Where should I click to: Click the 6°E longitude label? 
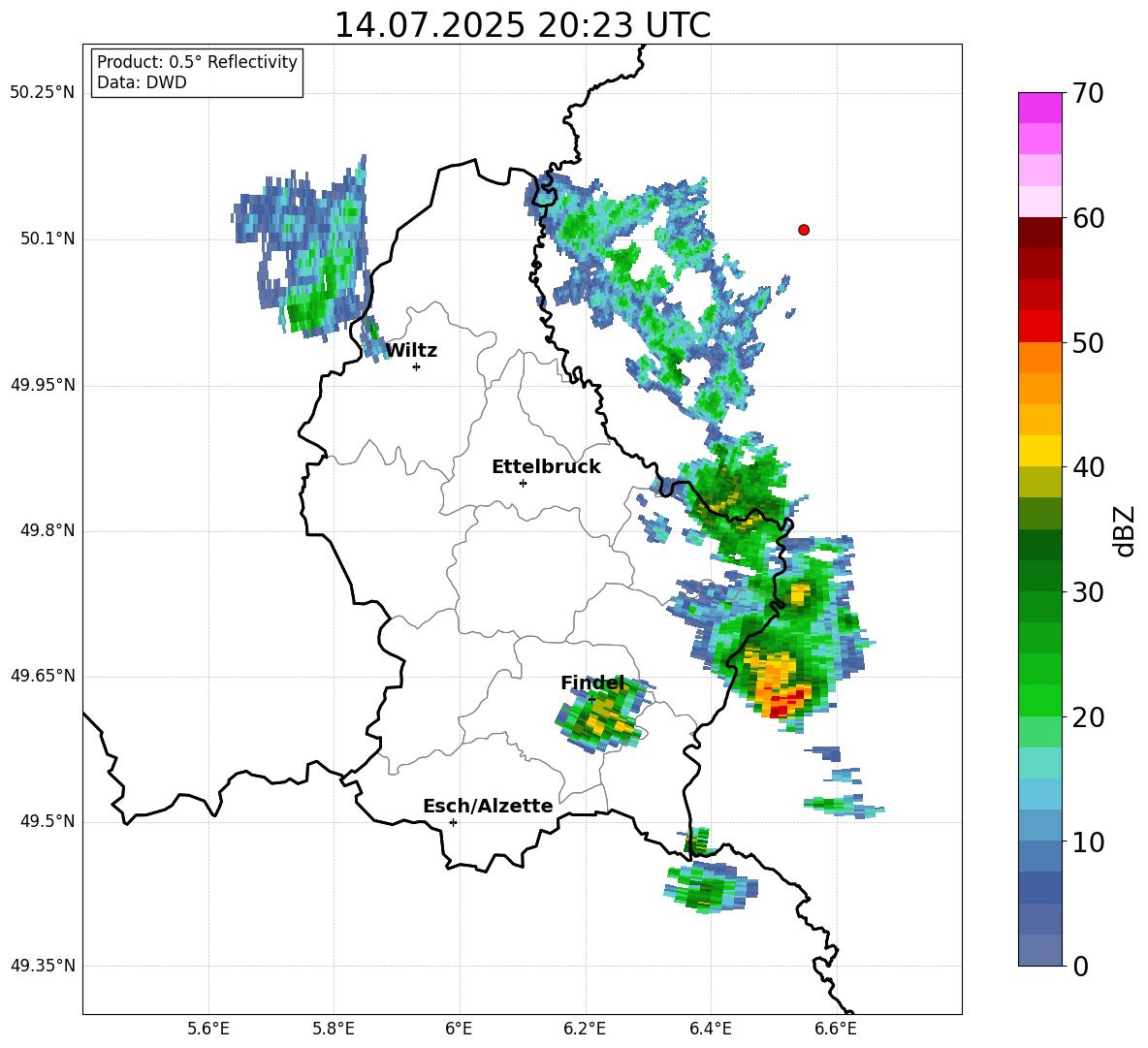point(459,1029)
